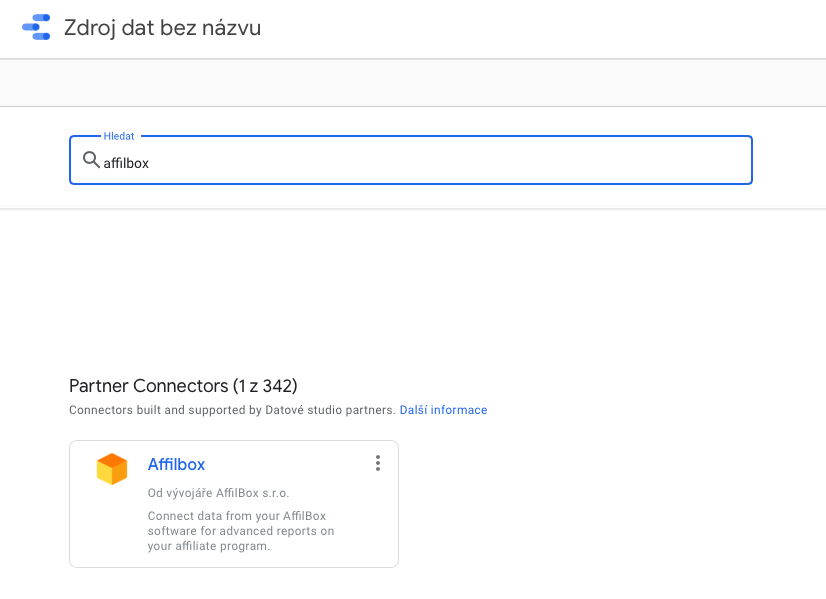
Task: Click the Affilbox connector description text
Action: 241,531
